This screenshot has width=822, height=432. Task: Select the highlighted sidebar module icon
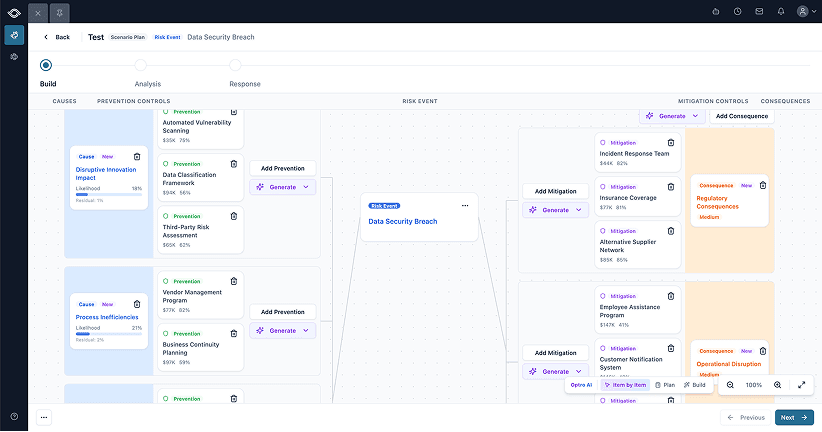click(14, 35)
